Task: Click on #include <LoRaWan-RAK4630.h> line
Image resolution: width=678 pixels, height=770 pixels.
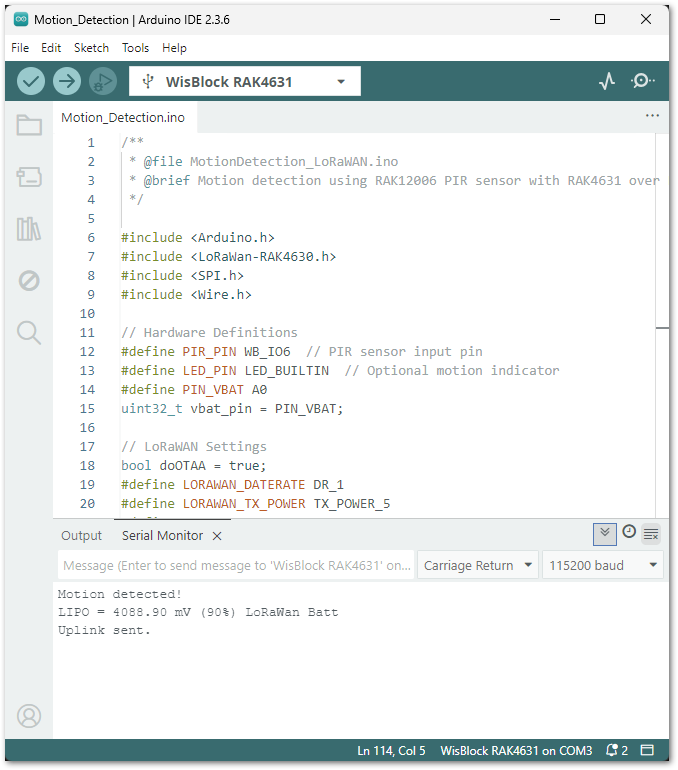Action: point(229,256)
